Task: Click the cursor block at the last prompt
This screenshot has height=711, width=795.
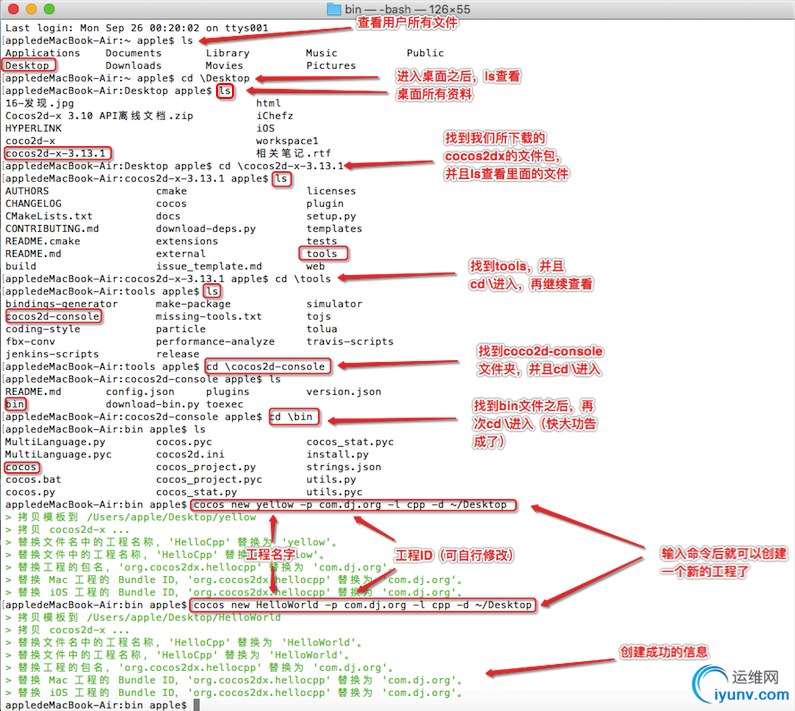Action: [x=197, y=705]
